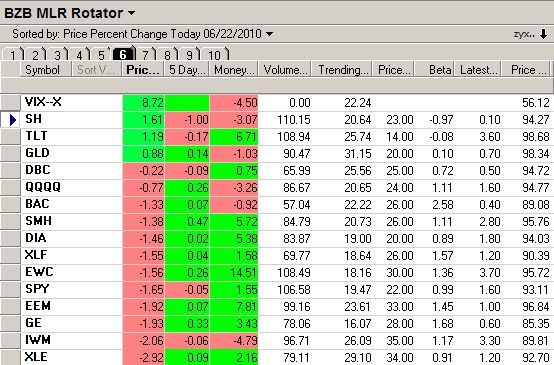Image resolution: width=554 pixels, height=365 pixels.
Task: Open the BZB MLR Rotator dropdown
Action: [131, 13]
